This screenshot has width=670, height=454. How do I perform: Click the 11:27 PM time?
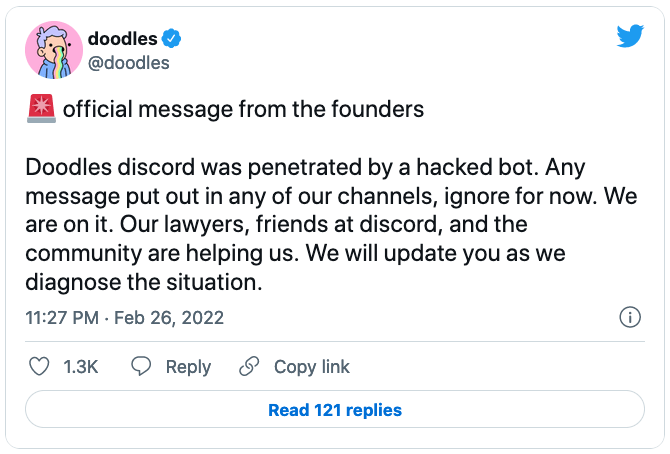pos(62,318)
